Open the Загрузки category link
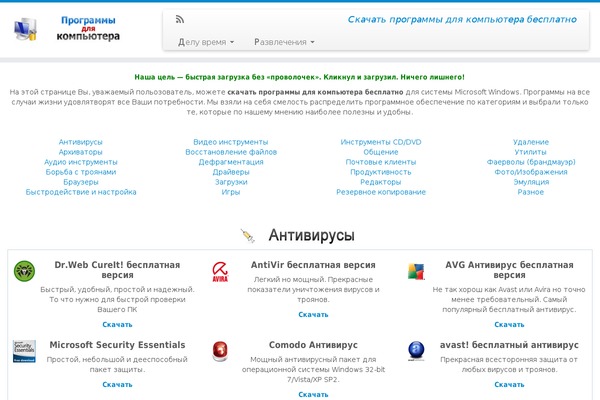The width and height of the screenshot is (600, 400). click(x=231, y=182)
